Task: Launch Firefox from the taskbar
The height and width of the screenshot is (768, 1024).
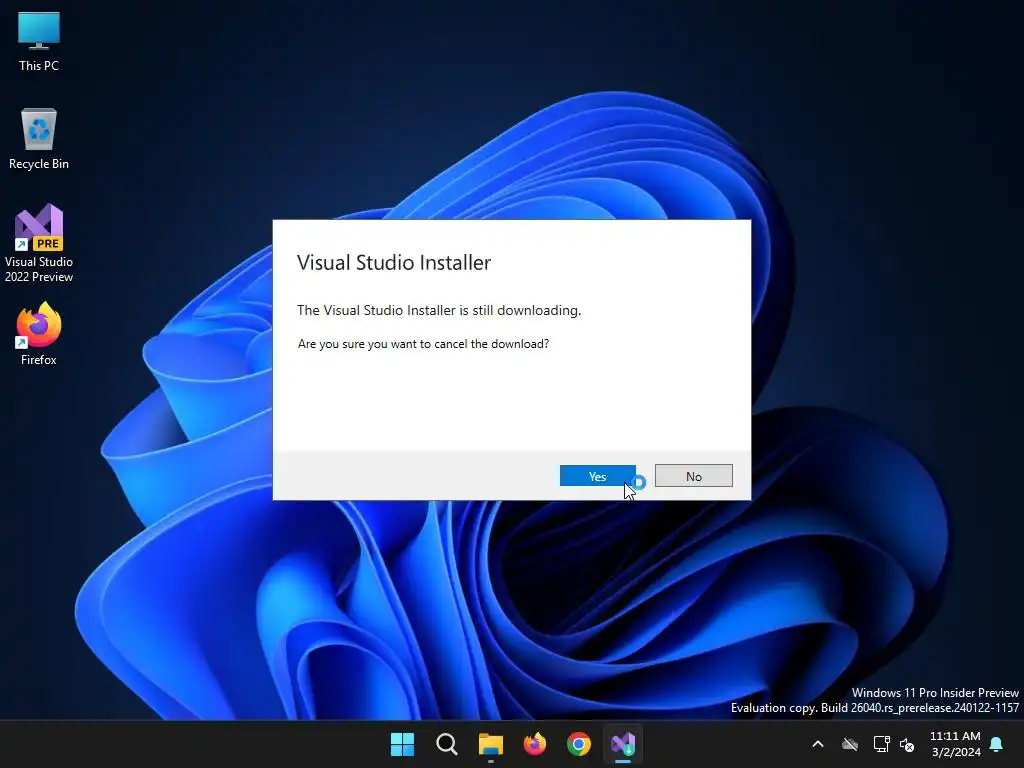Action: [535, 744]
